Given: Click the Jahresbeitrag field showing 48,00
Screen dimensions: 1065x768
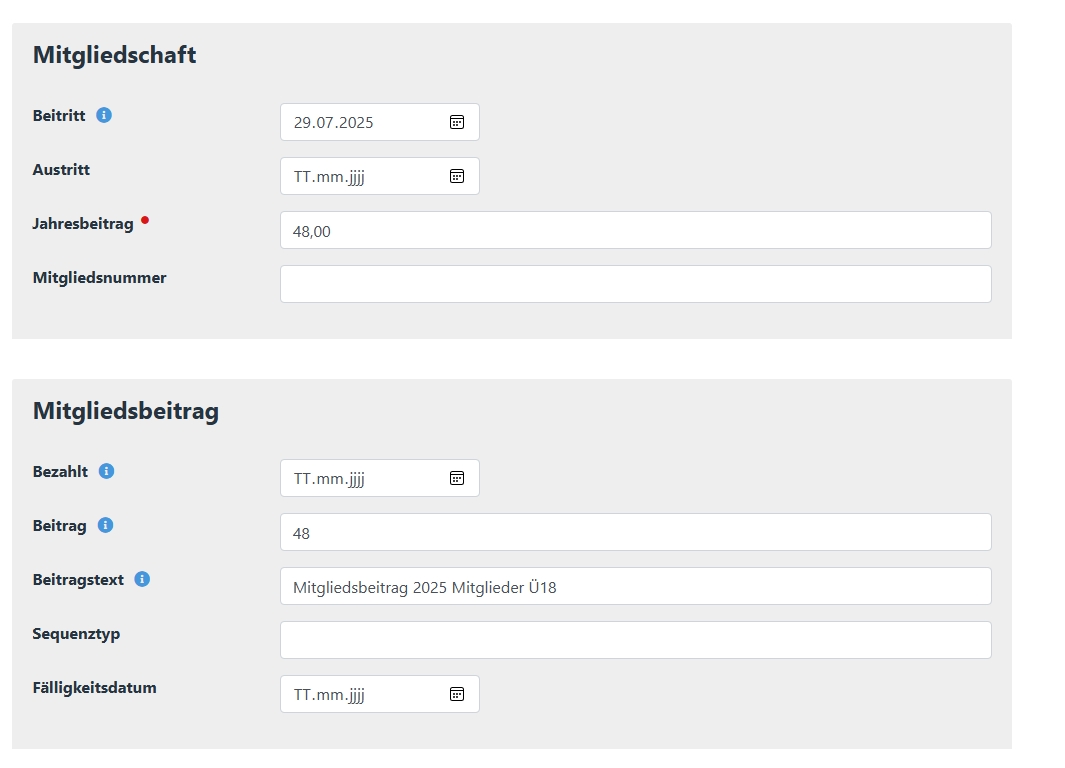Looking at the screenshot, I should [636, 230].
